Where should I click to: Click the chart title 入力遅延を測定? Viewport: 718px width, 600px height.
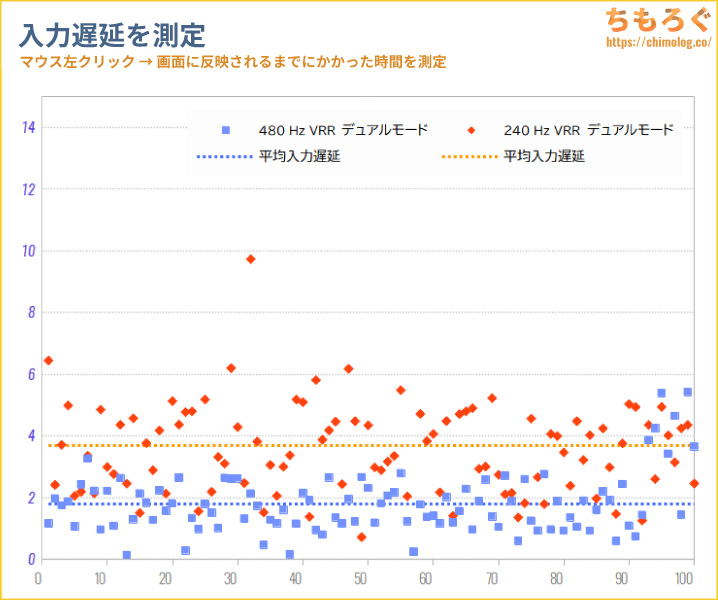tap(112, 36)
